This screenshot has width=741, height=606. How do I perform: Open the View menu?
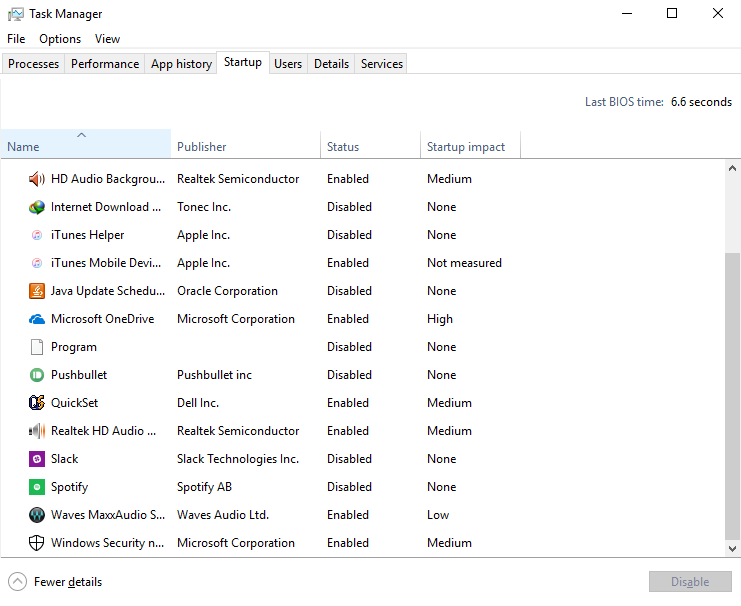(x=107, y=39)
